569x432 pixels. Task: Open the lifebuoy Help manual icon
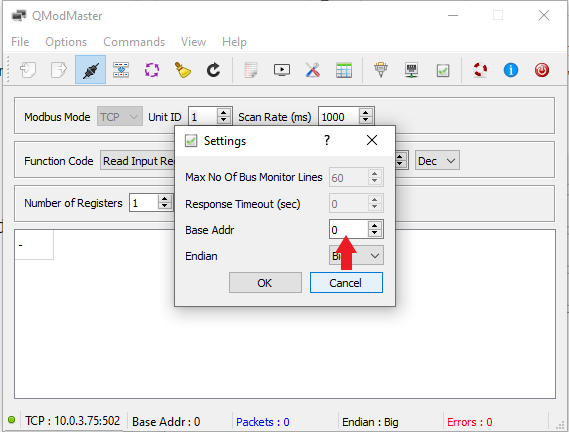[x=480, y=70]
